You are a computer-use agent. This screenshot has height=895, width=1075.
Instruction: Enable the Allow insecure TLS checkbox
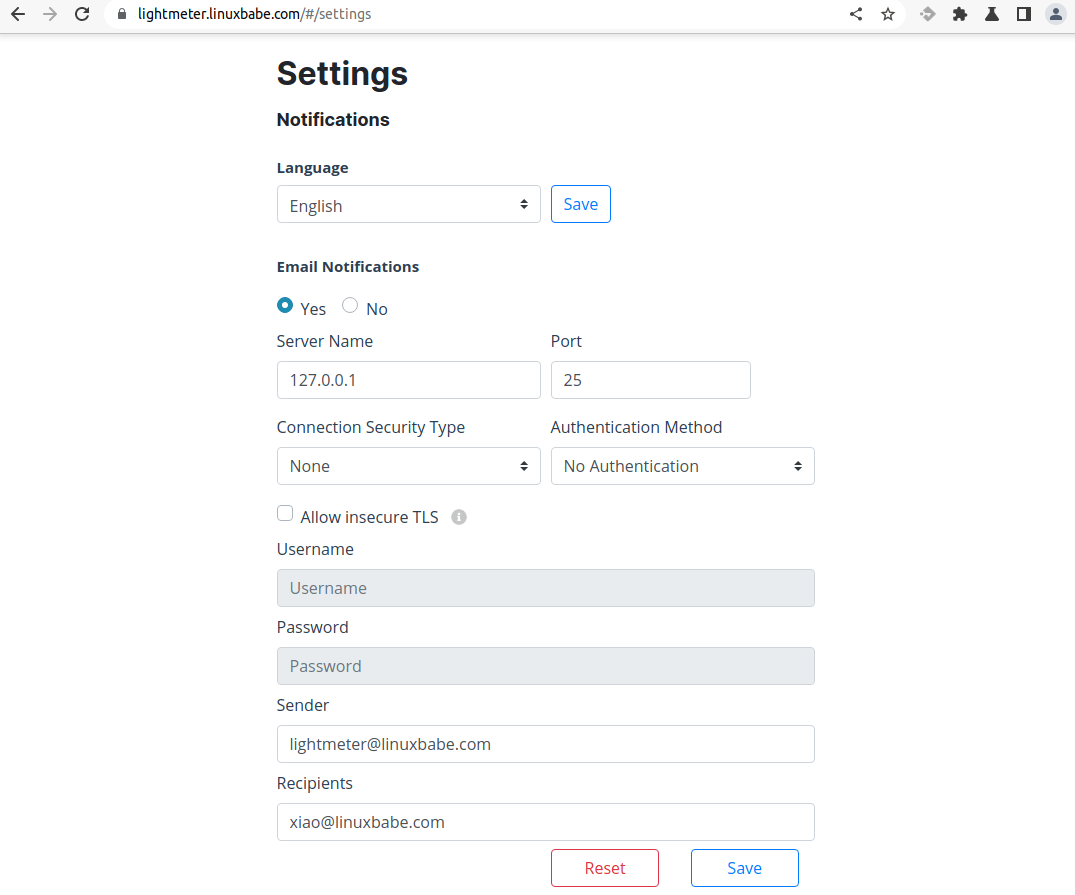pyautogui.click(x=285, y=514)
